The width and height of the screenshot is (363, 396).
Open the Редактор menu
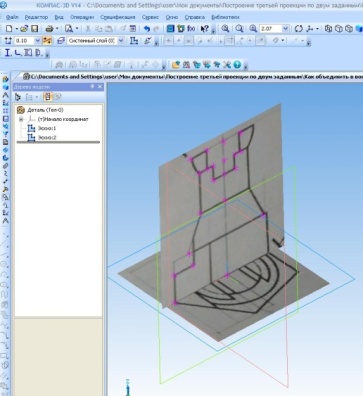36,17
